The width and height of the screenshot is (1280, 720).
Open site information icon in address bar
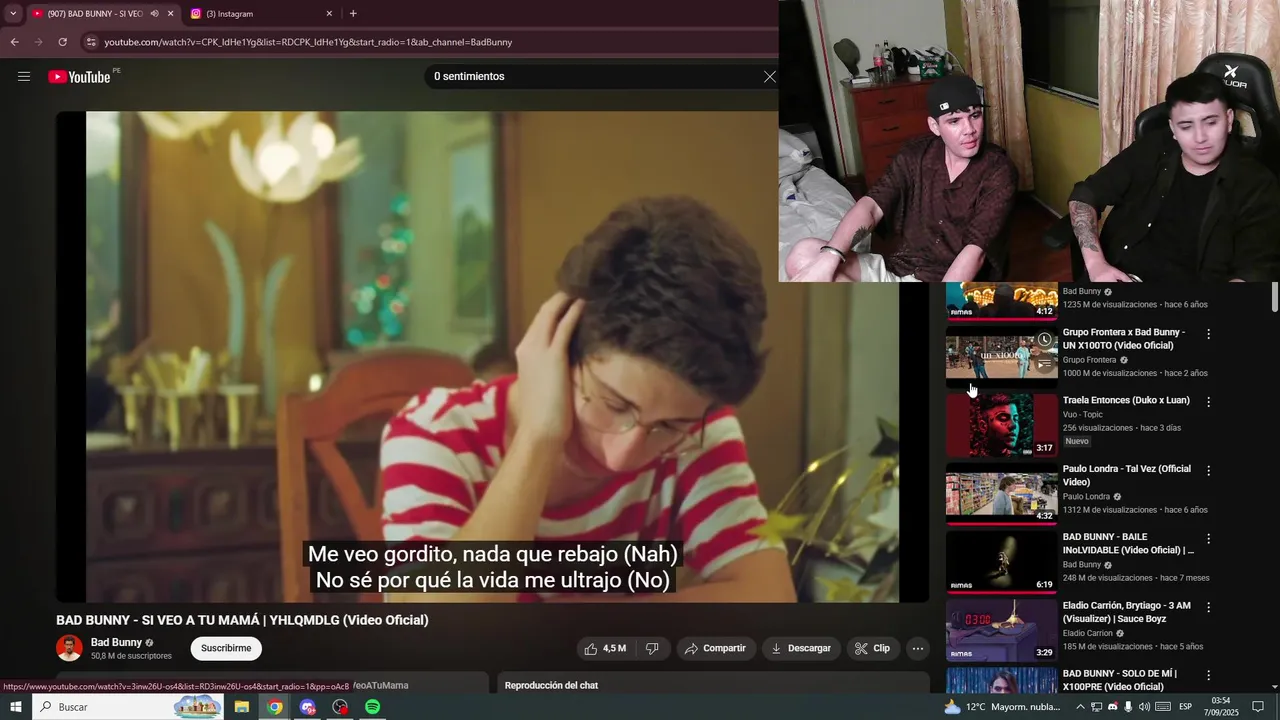[x=91, y=42]
